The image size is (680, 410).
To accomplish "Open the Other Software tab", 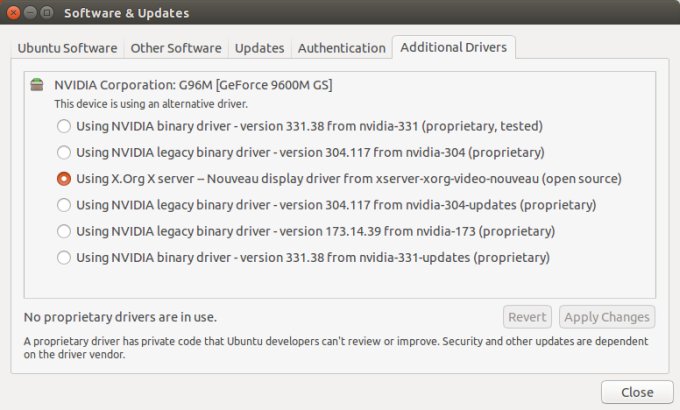I will tap(176, 48).
